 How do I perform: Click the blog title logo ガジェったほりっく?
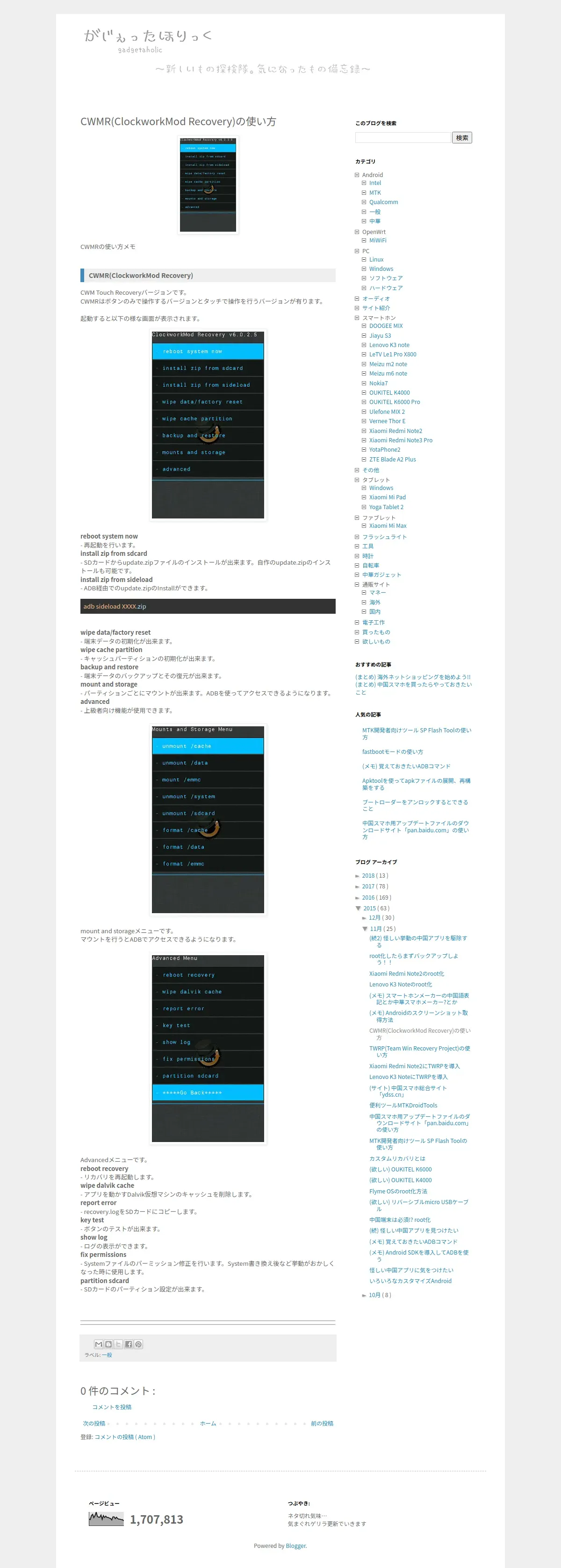tap(148, 40)
